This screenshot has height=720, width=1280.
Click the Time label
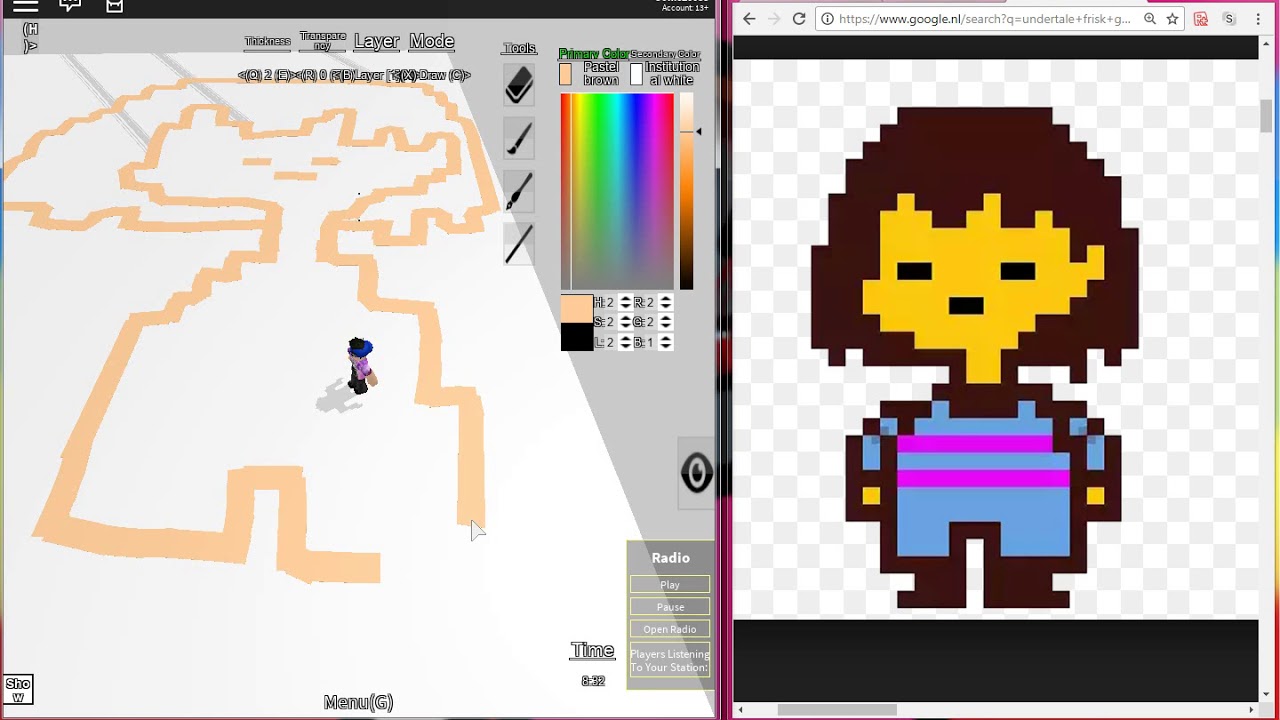tap(592, 651)
